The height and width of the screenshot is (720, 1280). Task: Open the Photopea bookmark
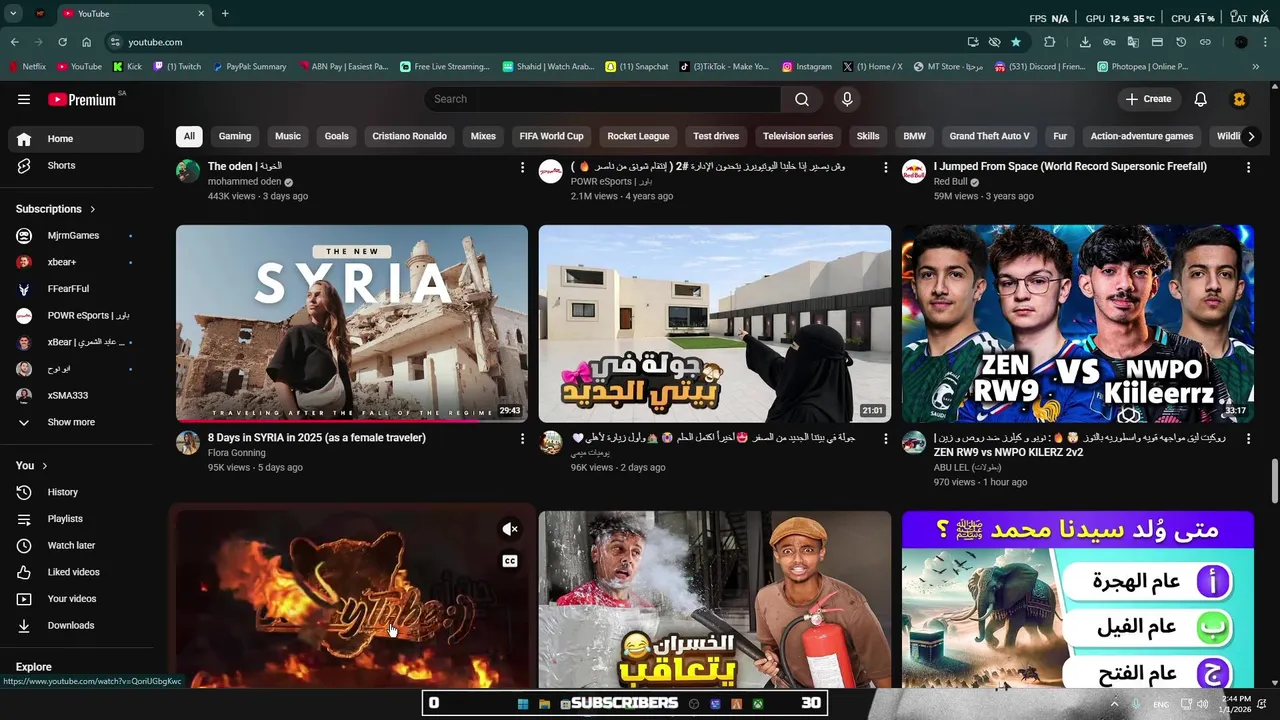[x=1142, y=67]
